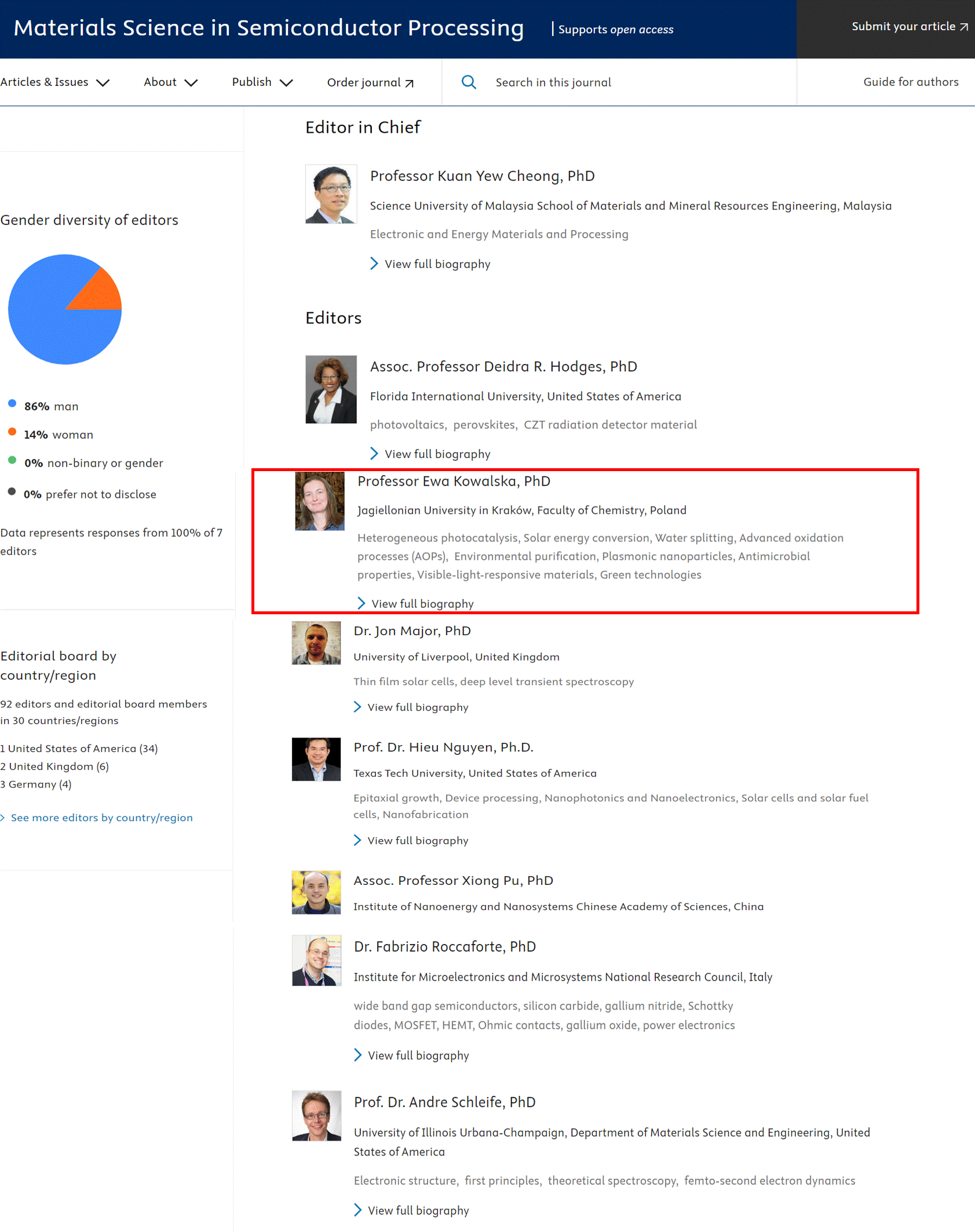Click Germany (4) entry

(x=36, y=785)
